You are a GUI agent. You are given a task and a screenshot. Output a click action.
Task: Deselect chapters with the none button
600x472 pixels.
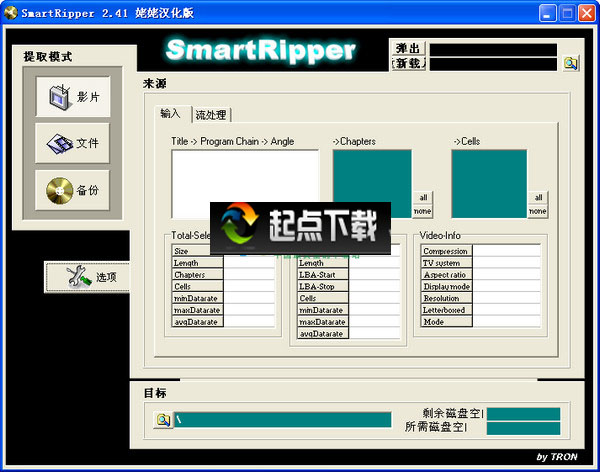click(423, 211)
